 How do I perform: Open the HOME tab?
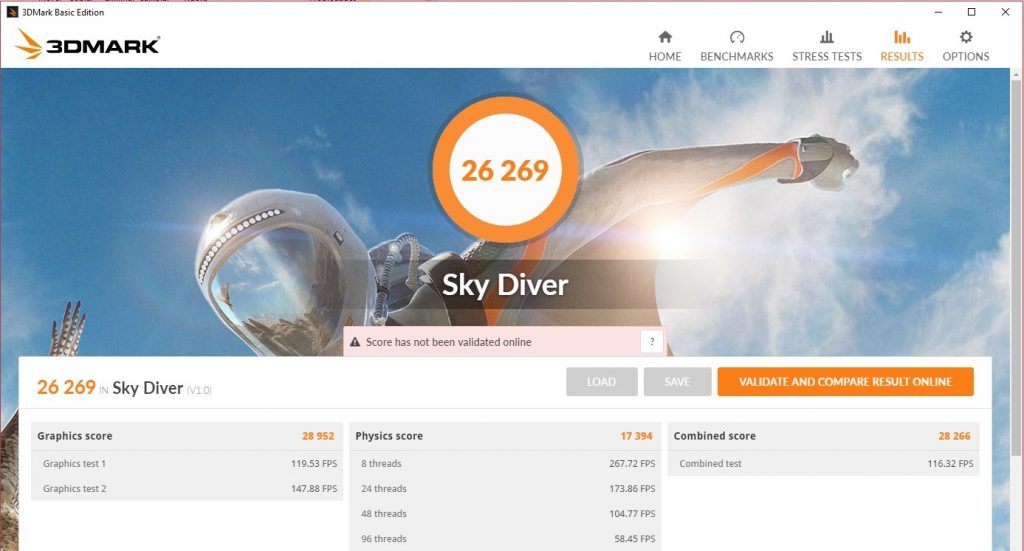click(665, 46)
